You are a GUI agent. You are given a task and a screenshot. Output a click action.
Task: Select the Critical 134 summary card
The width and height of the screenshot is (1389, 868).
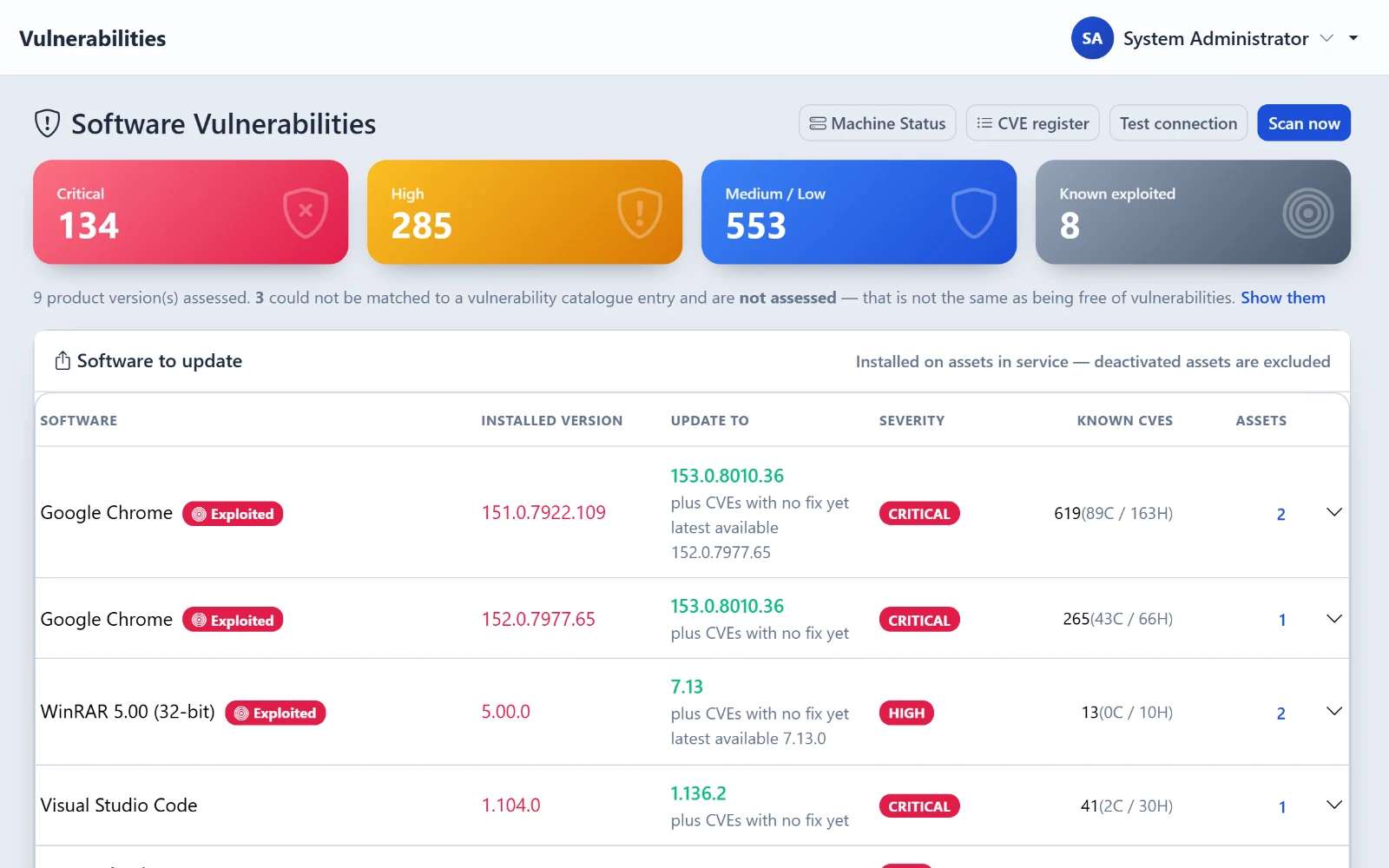tap(191, 212)
